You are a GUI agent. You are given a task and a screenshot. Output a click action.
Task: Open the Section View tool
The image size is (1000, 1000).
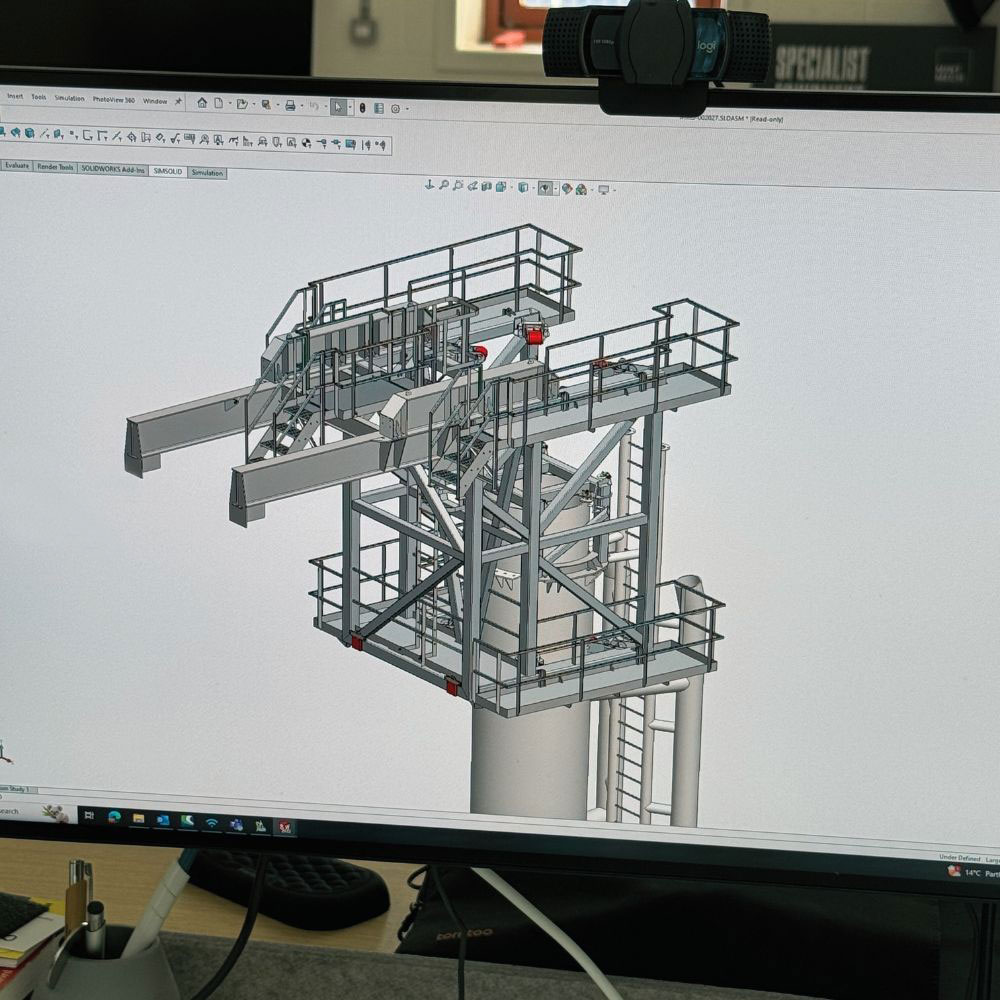[486, 186]
